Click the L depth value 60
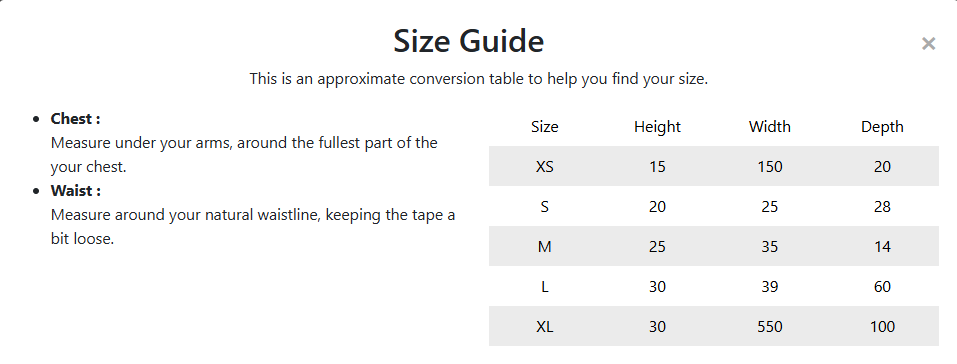The height and width of the screenshot is (364, 957). tap(882, 286)
